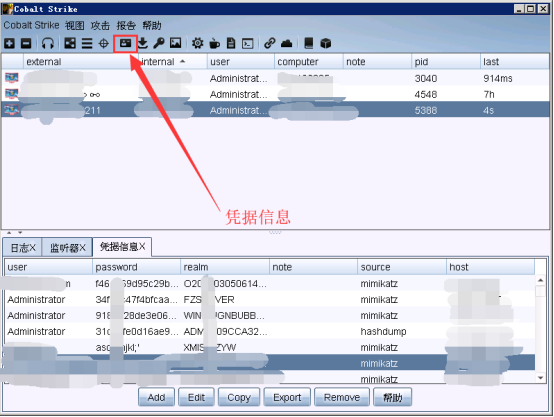Viewport: 554px width, 417px height.
Task: Click the cube about icon
Action: tap(325, 43)
